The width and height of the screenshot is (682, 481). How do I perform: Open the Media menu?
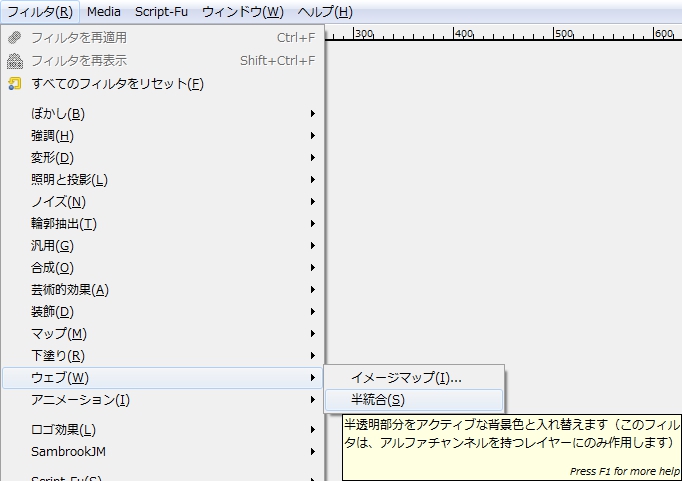(x=104, y=12)
